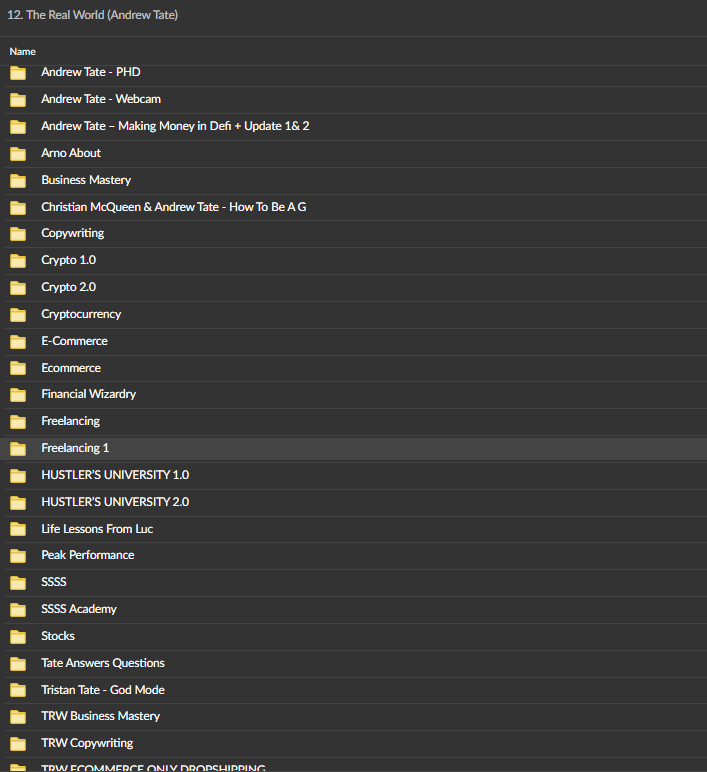Open 'Tristan Tate - God Mode' folder name
The height and width of the screenshot is (772, 707).
pyautogui.click(x=103, y=690)
